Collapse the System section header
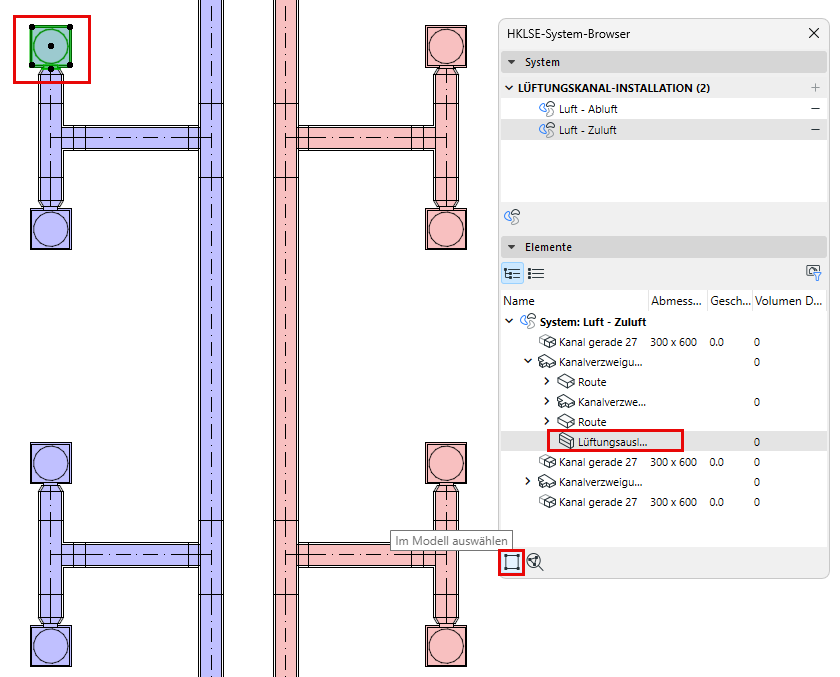 point(664,62)
